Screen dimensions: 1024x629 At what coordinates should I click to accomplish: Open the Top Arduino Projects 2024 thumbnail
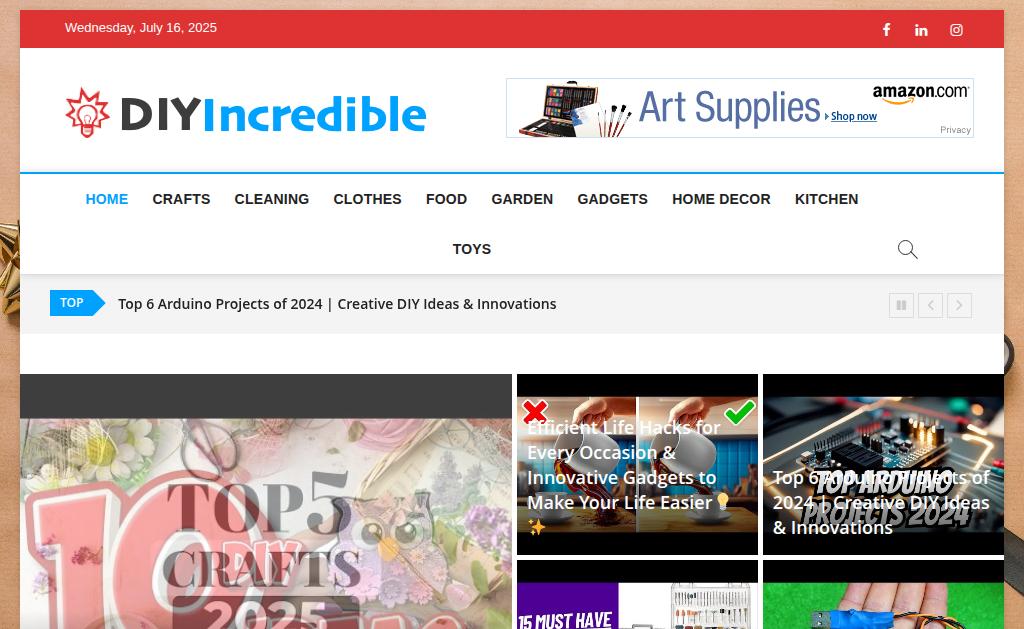point(883,464)
